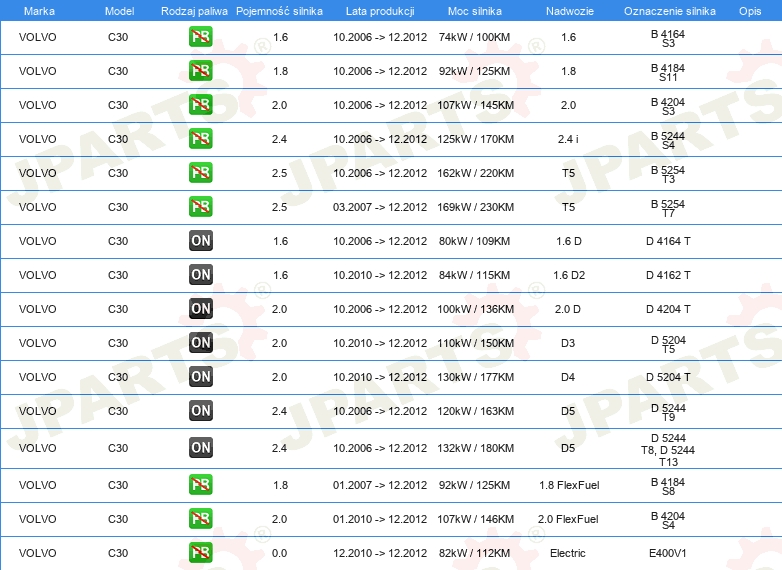This screenshot has height=570, width=782.
Task: Click the body type 2.4 i
Action: coord(568,139)
